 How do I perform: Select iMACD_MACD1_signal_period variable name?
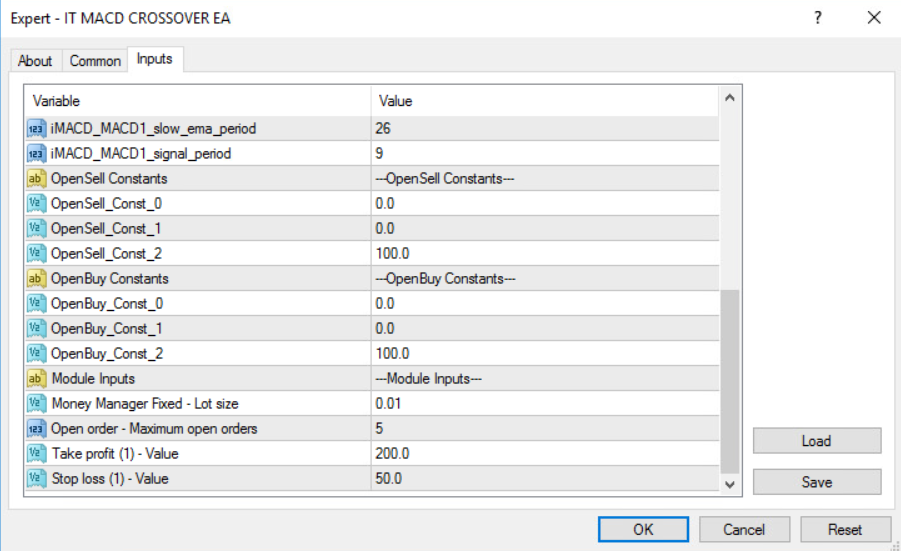[141, 154]
